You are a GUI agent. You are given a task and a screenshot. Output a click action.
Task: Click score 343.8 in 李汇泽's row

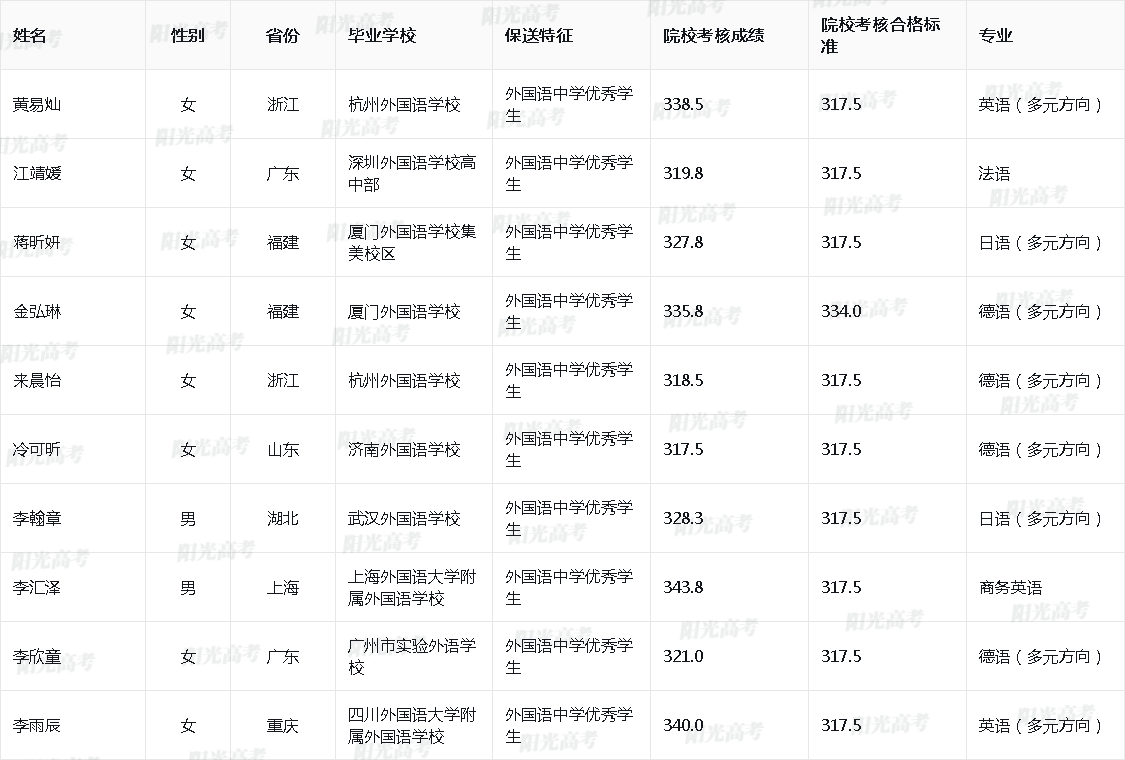point(683,588)
